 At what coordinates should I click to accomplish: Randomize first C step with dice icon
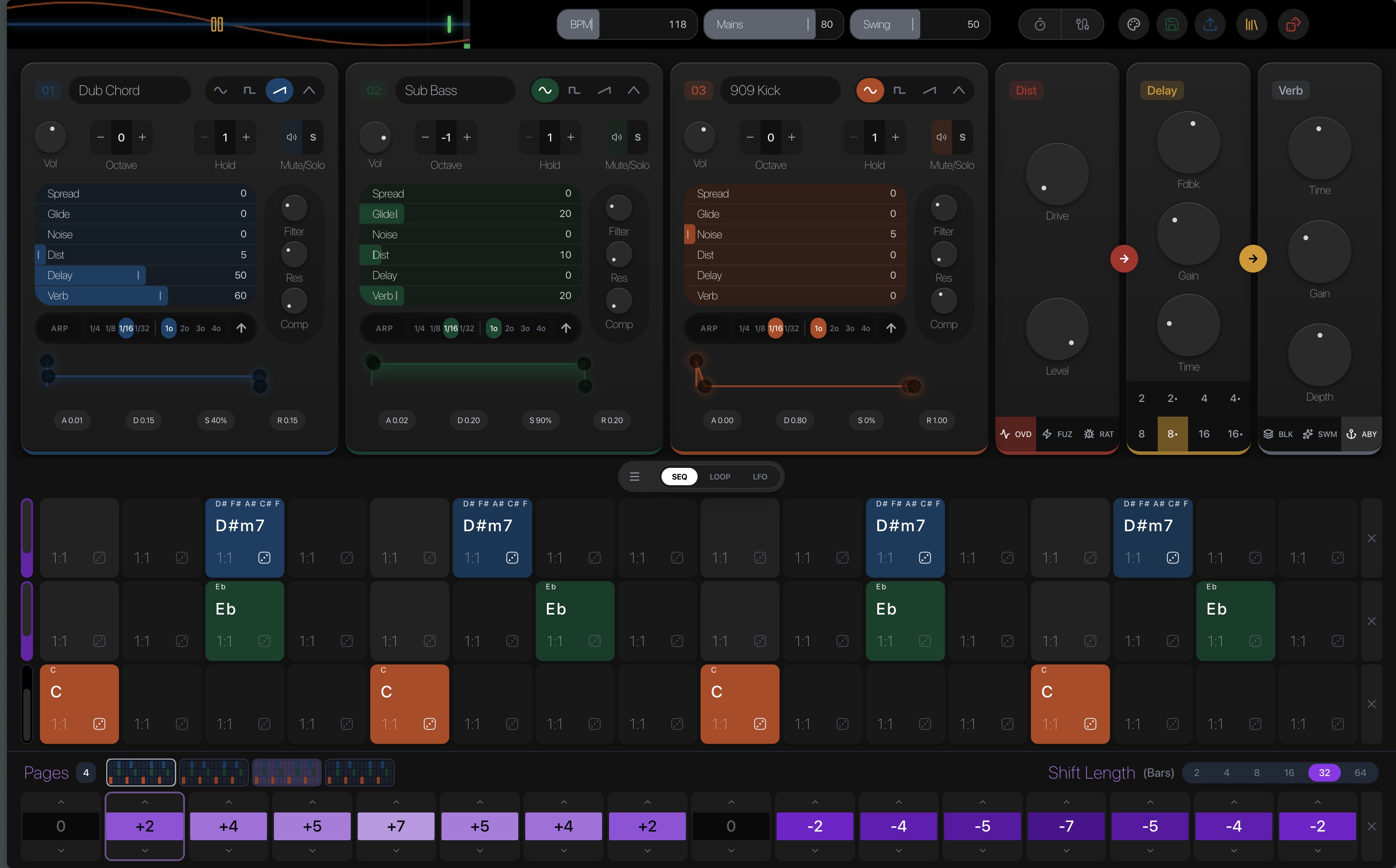click(x=99, y=724)
